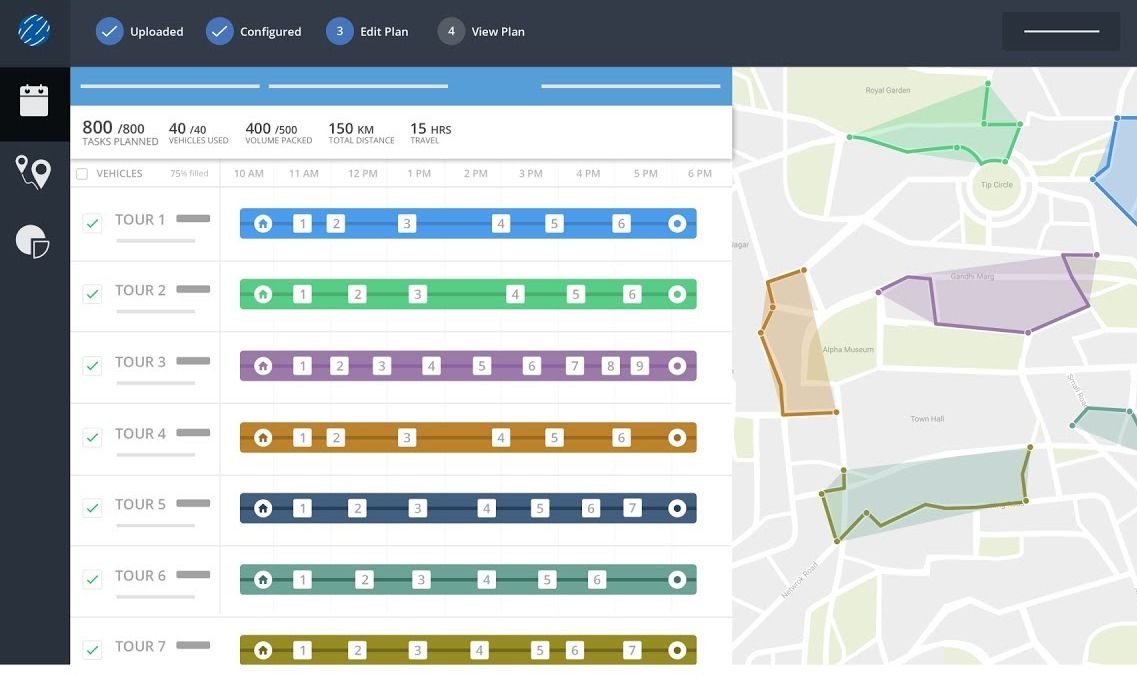Click the home depot icon on Tour 1
This screenshot has width=1137, height=675.
pos(262,222)
